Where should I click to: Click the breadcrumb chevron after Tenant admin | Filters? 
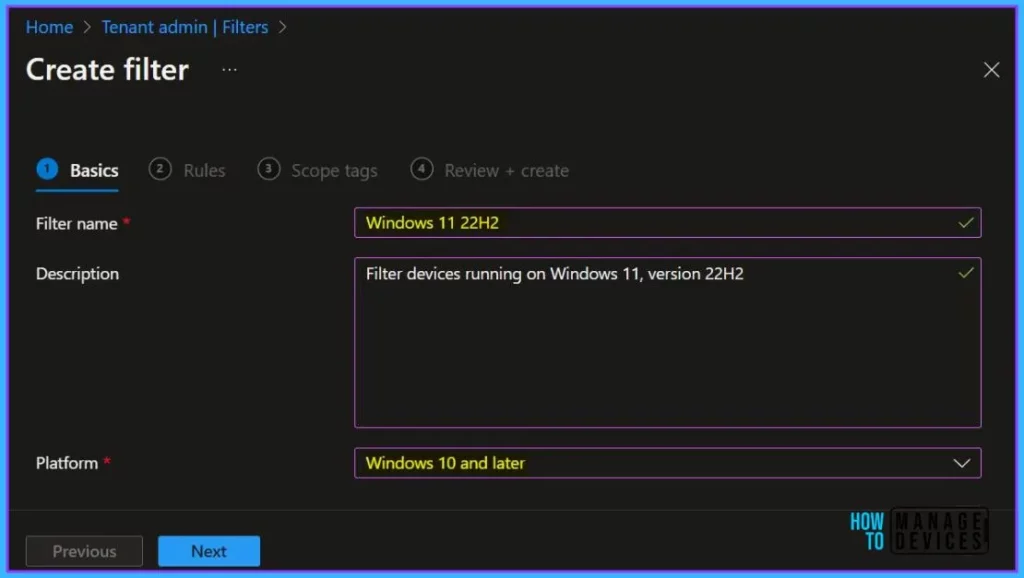(x=282, y=27)
